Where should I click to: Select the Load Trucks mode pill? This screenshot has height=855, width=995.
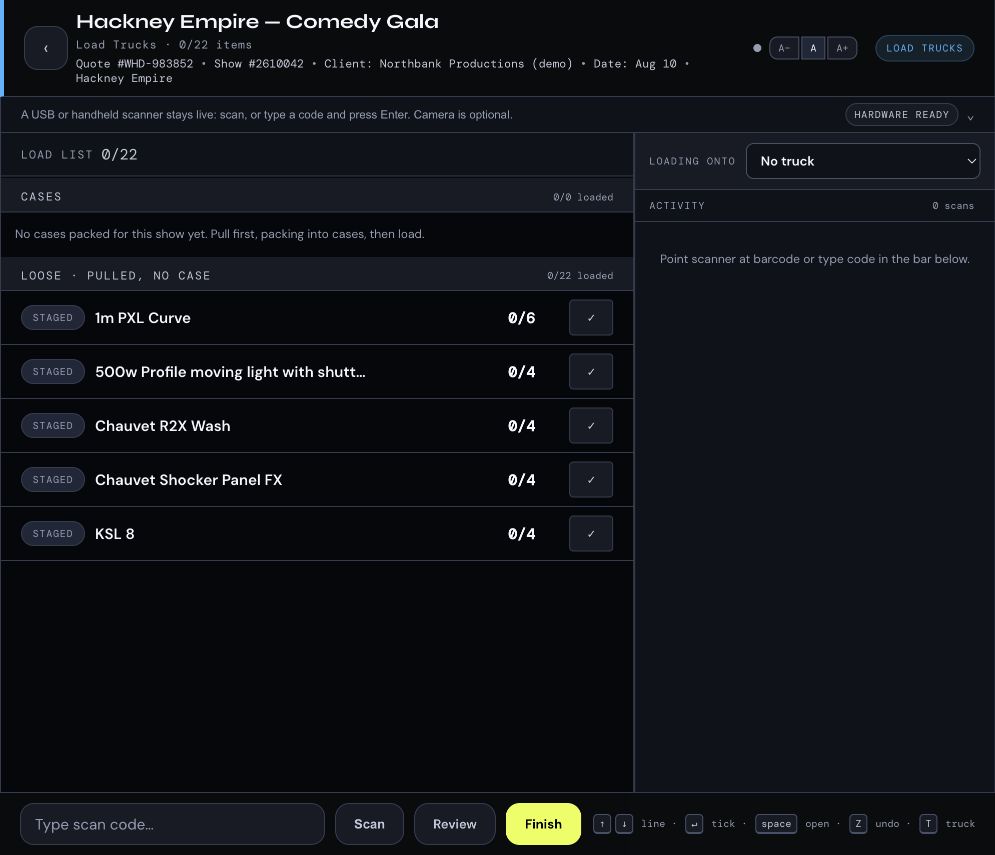924,48
